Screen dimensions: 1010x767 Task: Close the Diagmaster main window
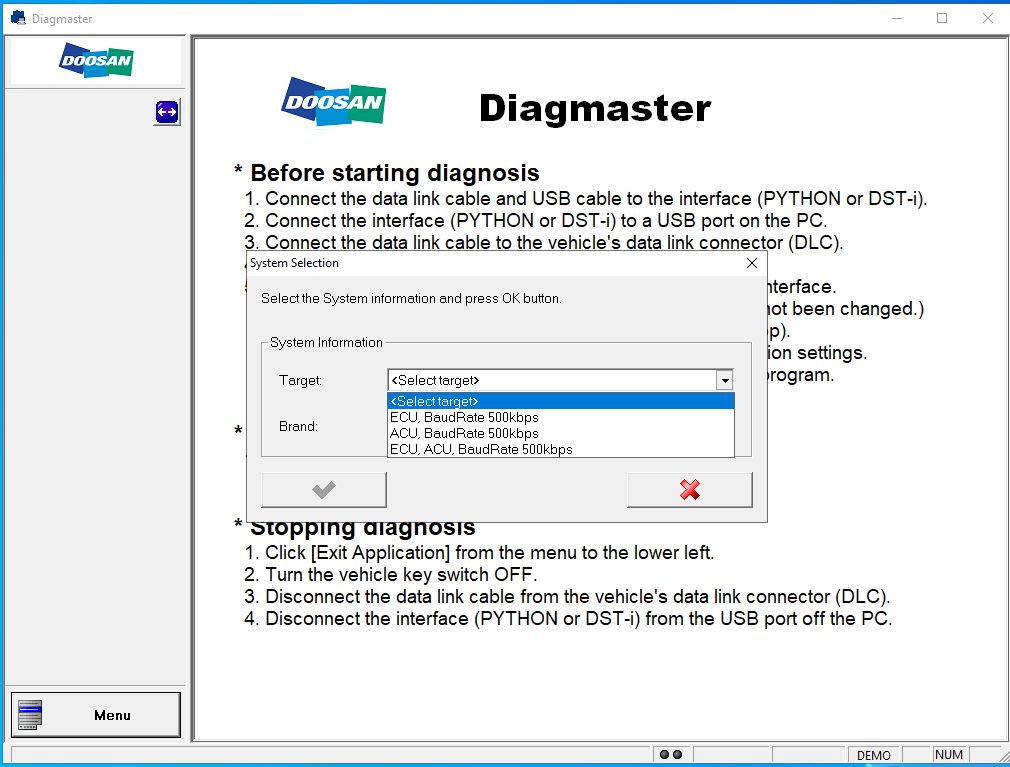coord(987,18)
